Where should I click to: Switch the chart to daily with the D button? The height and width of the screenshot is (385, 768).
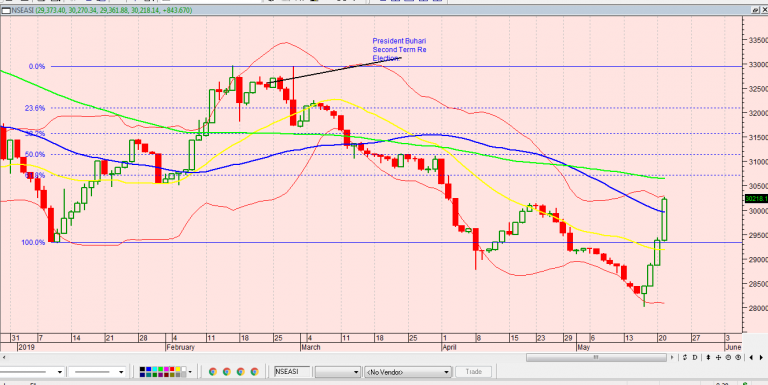coord(695,358)
